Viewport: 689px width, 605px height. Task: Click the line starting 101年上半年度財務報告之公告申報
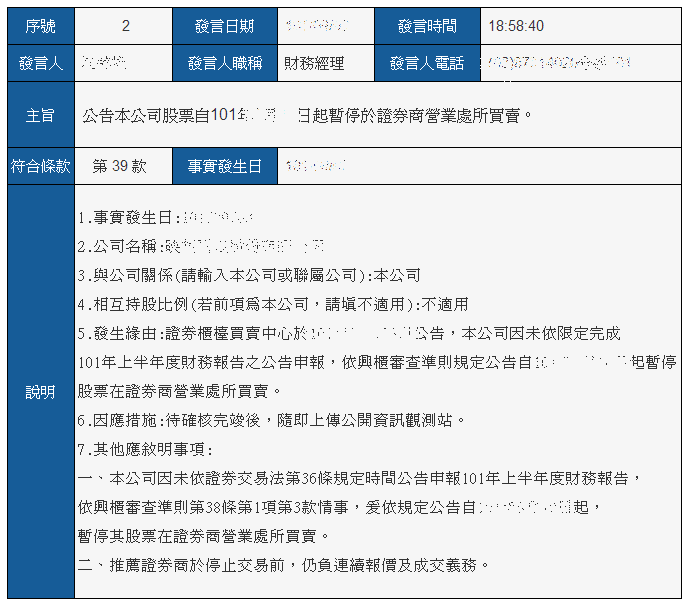click(377, 362)
